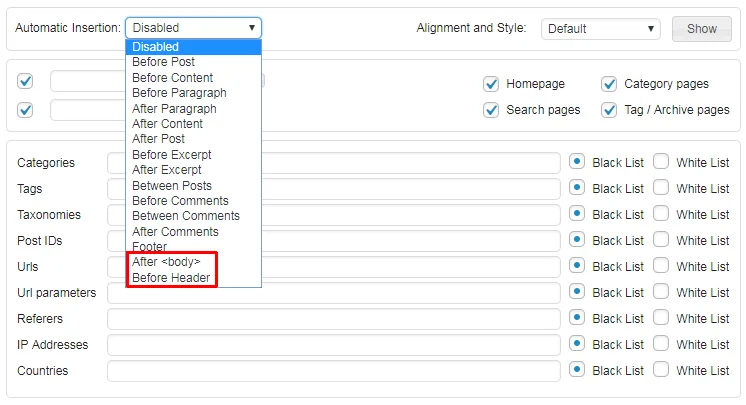Expand the Alignment and Style dropdown

pyautogui.click(x=601, y=28)
